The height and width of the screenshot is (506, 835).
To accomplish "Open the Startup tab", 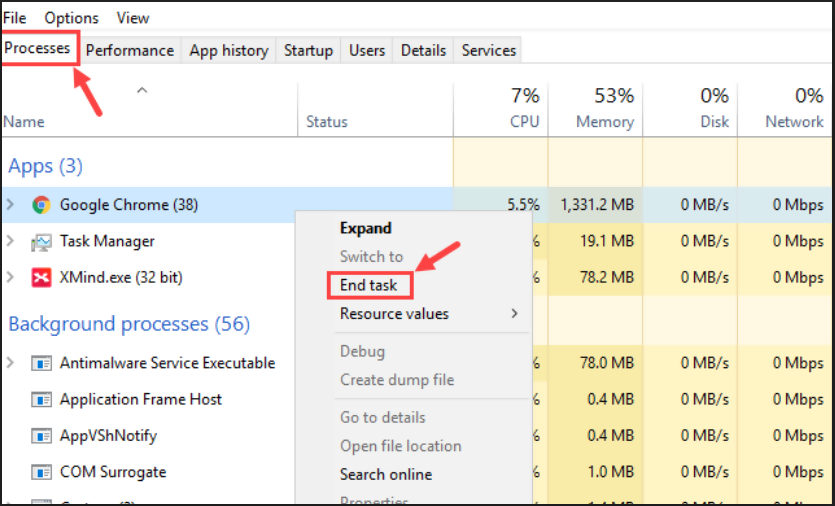I will [308, 50].
